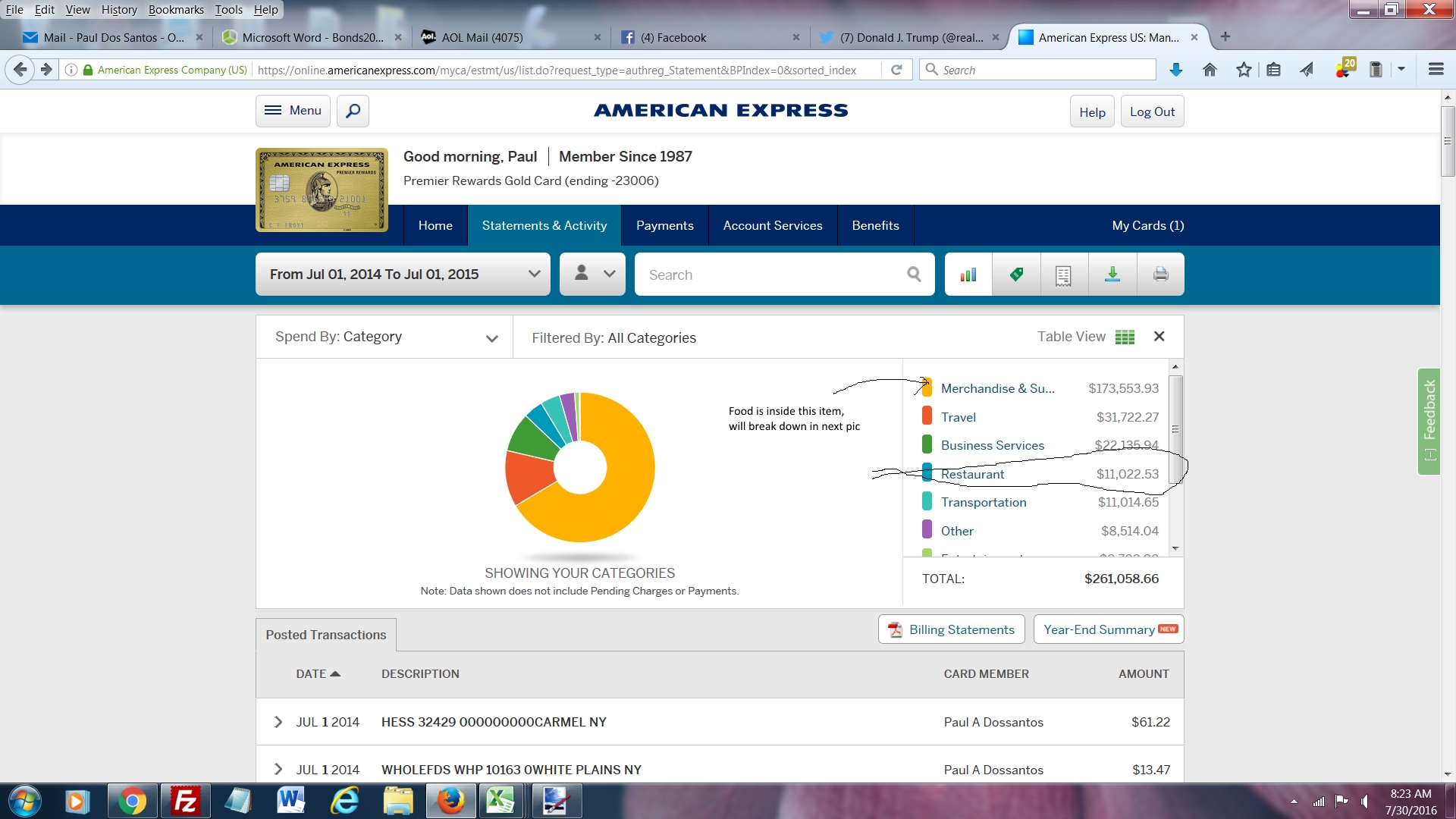Open Internet Explorer from the taskbar
This screenshot has width=1456, height=819.
(345, 802)
